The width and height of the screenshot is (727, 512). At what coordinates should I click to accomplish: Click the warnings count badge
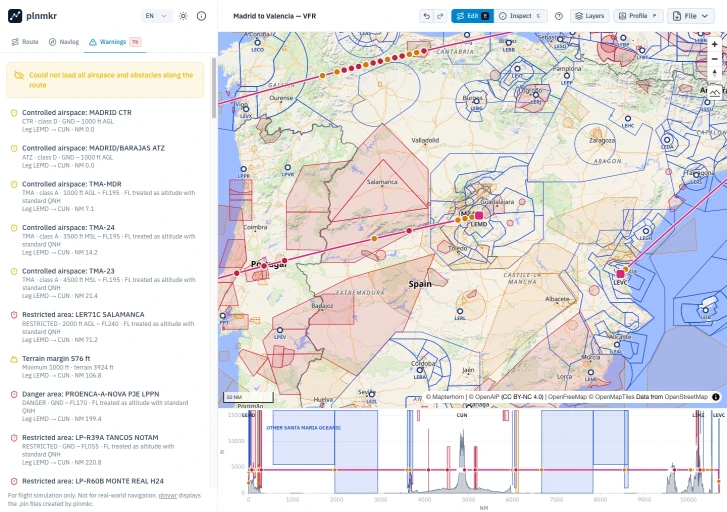pos(135,42)
